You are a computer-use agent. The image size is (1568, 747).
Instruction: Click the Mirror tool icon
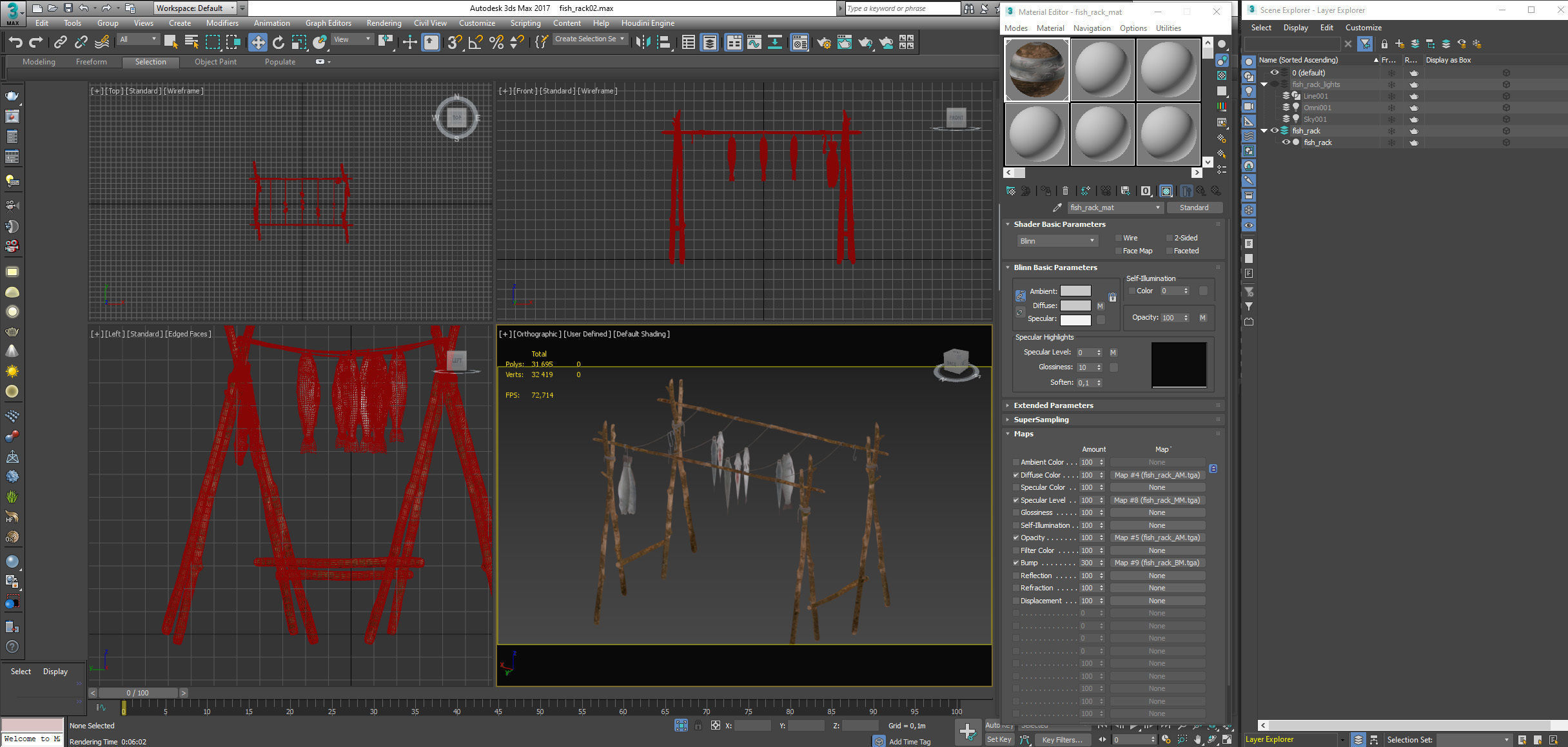(x=643, y=43)
